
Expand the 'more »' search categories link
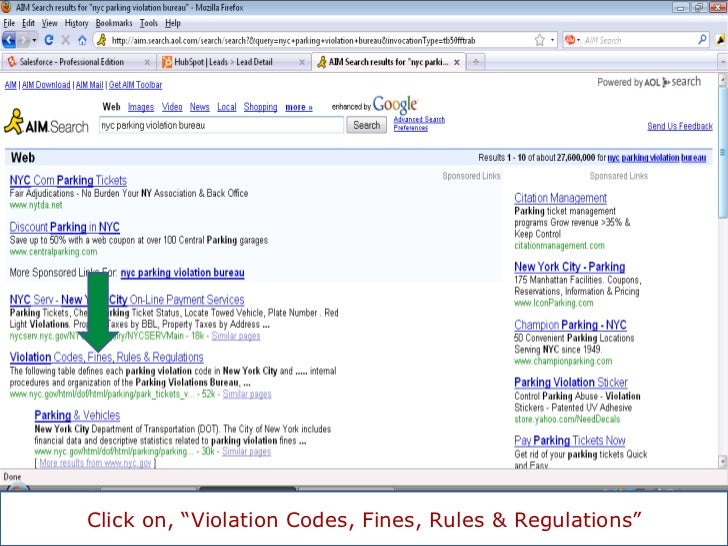tap(299, 107)
